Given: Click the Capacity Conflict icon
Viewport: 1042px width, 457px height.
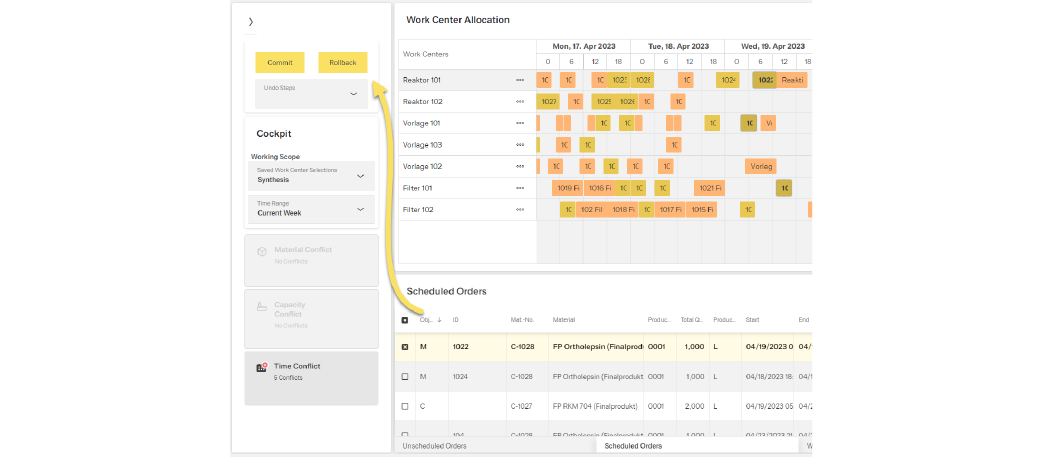Looking at the screenshot, I should click(x=261, y=307).
